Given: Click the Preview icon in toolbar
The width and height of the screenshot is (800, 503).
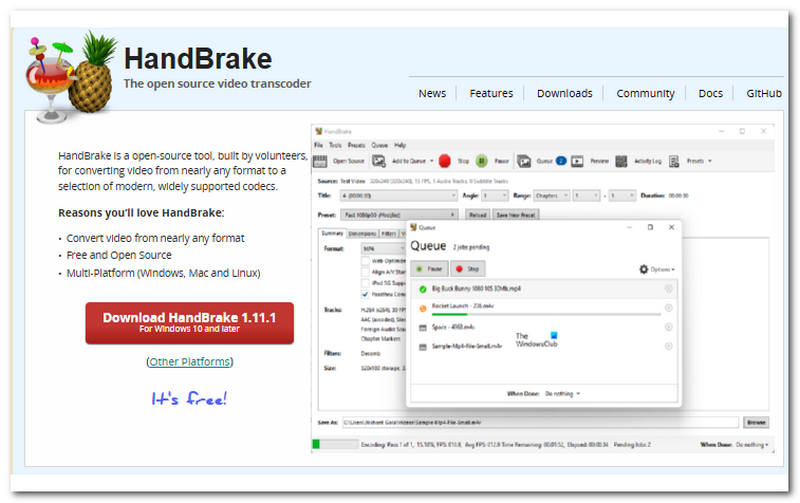Looking at the screenshot, I should [578, 160].
